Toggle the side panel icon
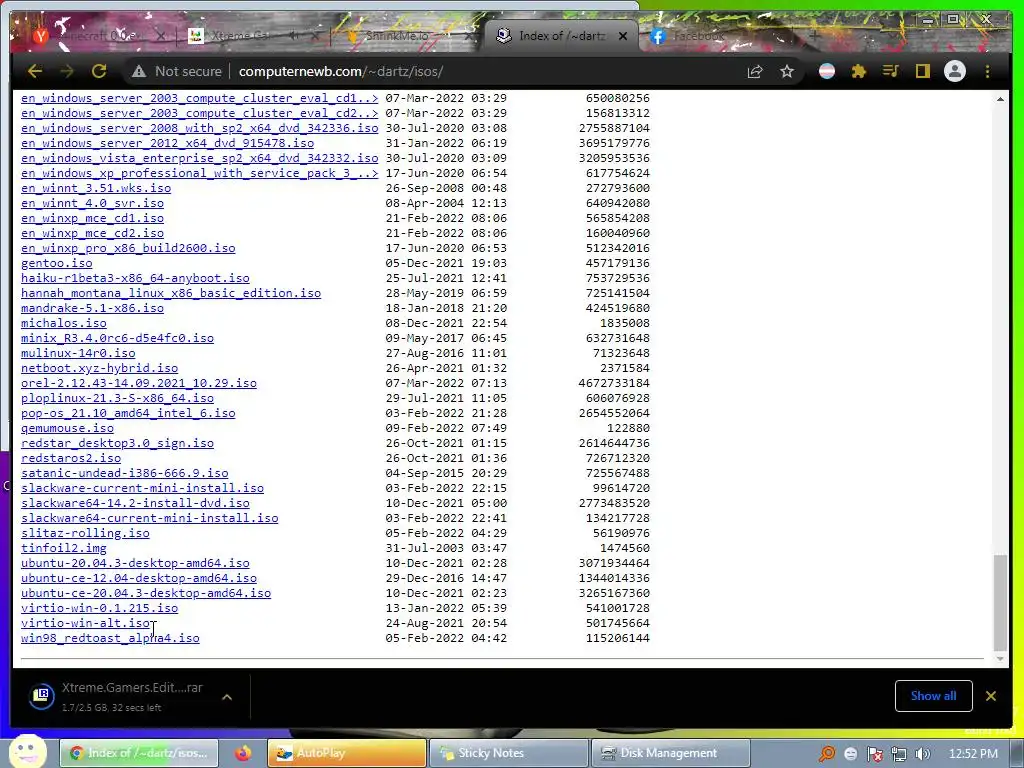 (x=923, y=71)
